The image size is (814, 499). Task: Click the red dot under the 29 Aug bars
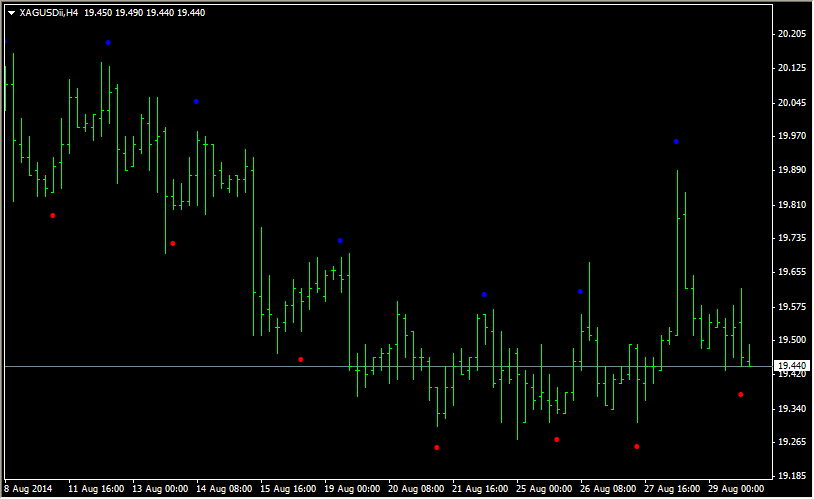pos(741,395)
